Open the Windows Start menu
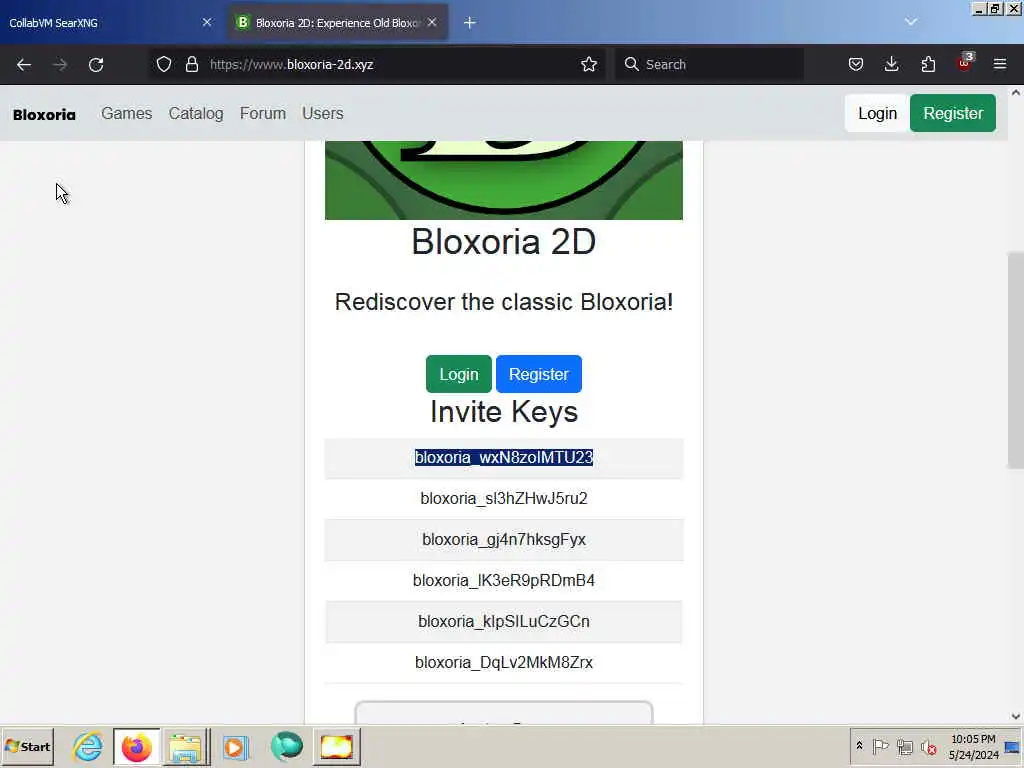Screen dimensions: 1024x768 (27, 746)
